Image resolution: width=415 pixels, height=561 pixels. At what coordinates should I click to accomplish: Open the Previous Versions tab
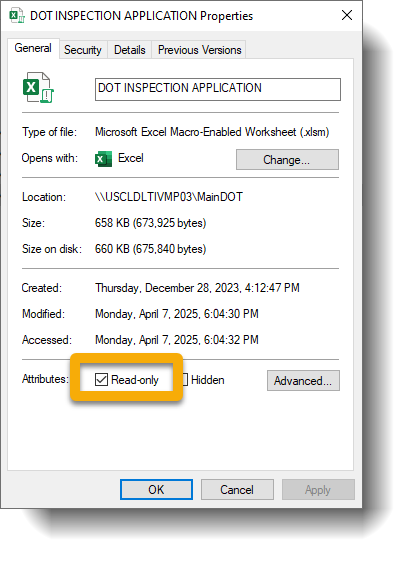(x=200, y=50)
